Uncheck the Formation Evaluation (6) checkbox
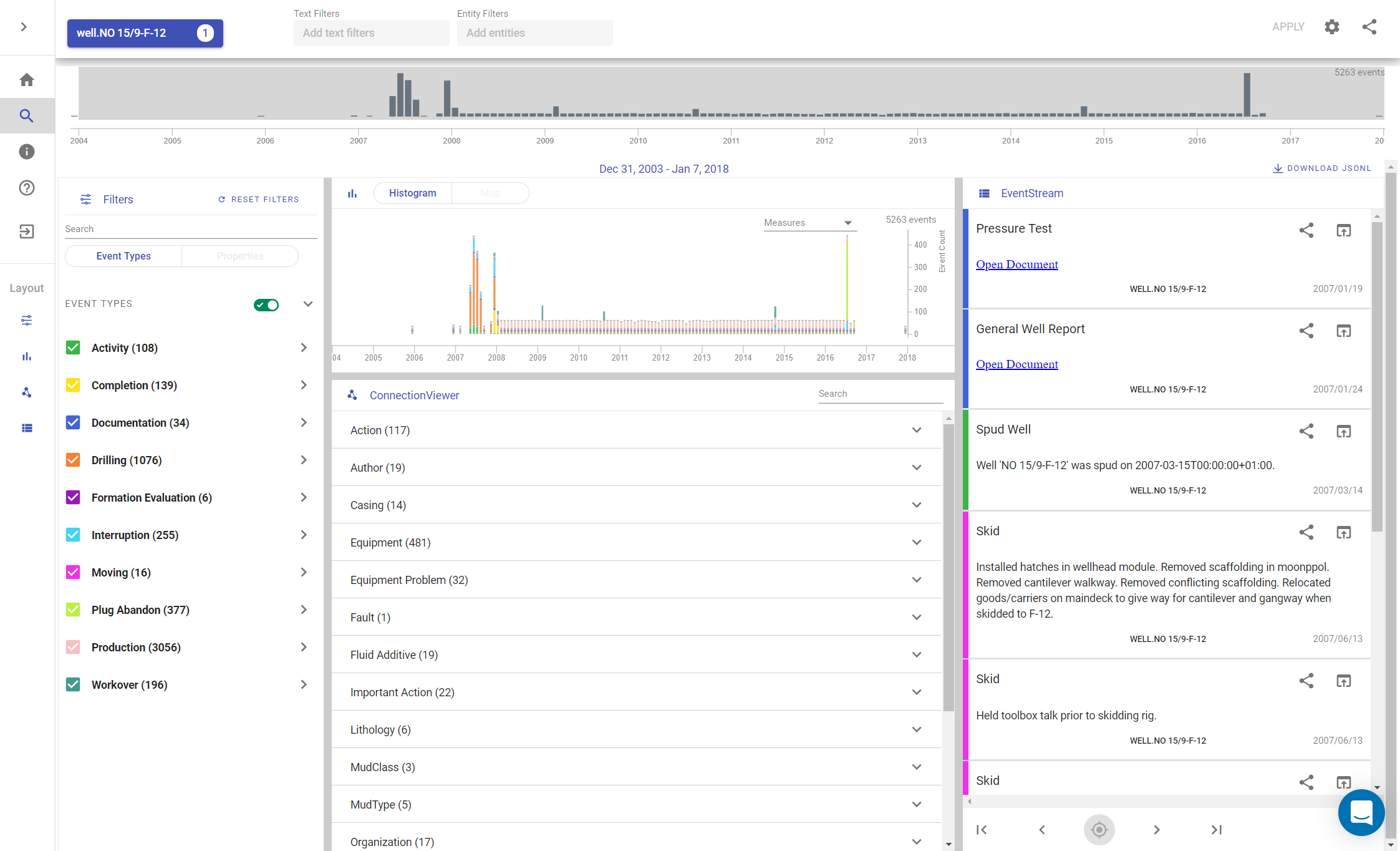 coord(73,497)
